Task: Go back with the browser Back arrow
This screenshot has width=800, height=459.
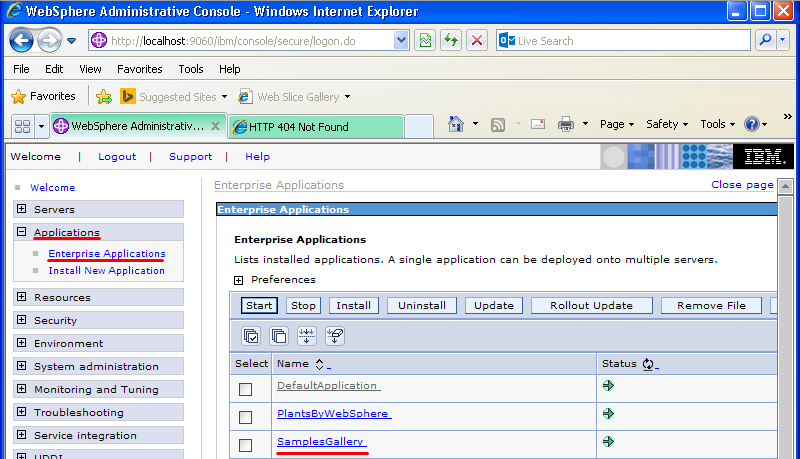Action: 21,41
